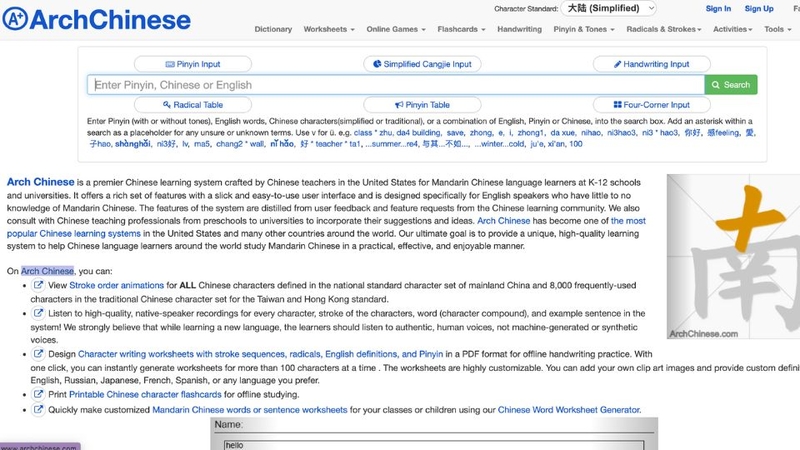Click the Sign Up link
This screenshot has height=450, width=800.
point(759,8)
